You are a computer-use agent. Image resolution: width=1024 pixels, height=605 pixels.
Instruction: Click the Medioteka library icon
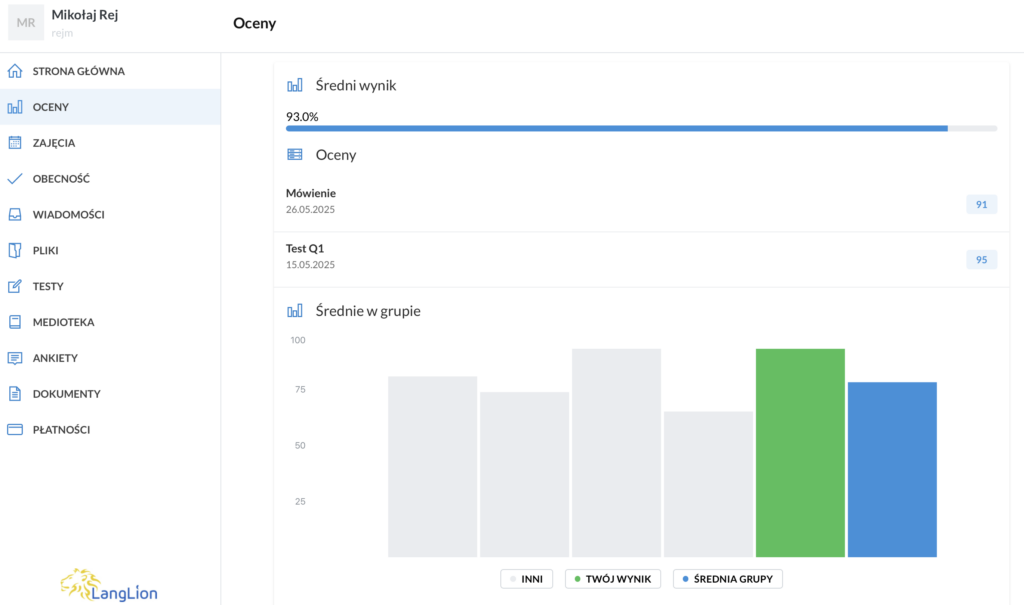pos(15,322)
